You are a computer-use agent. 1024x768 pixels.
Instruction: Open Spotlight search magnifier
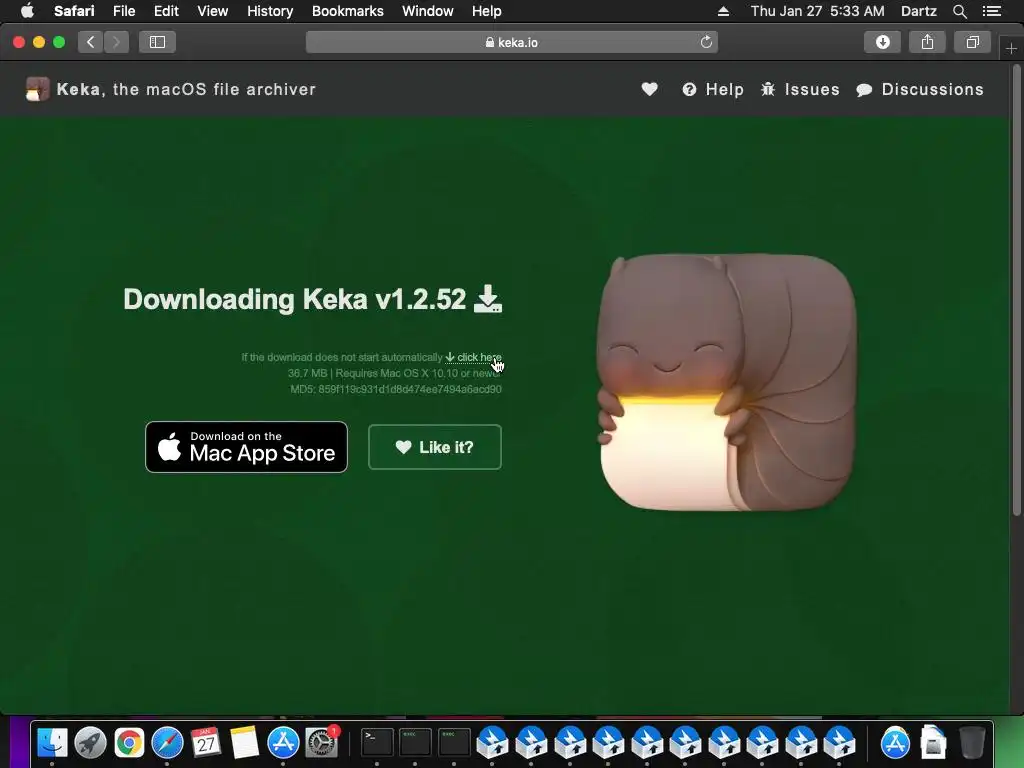(959, 11)
